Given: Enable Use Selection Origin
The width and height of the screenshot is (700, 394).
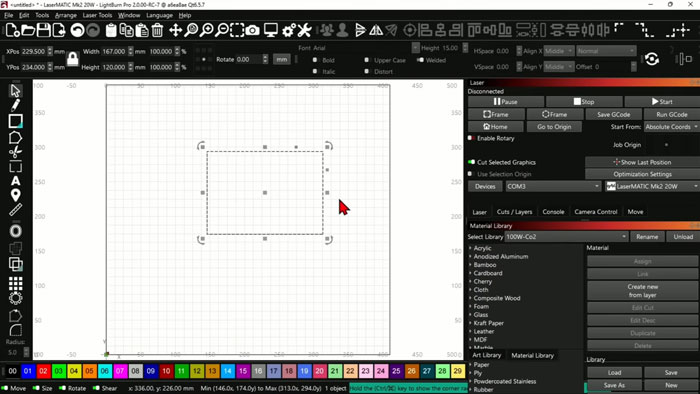Looking at the screenshot, I should click(x=470, y=174).
